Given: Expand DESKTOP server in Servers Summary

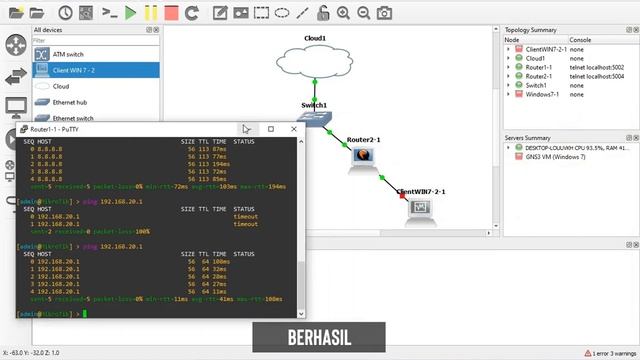Looking at the screenshot, I should pos(509,147).
